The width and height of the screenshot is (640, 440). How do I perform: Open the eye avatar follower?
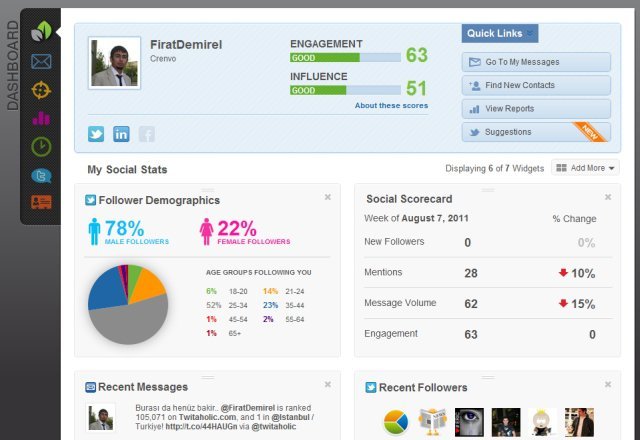coord(469,422)
